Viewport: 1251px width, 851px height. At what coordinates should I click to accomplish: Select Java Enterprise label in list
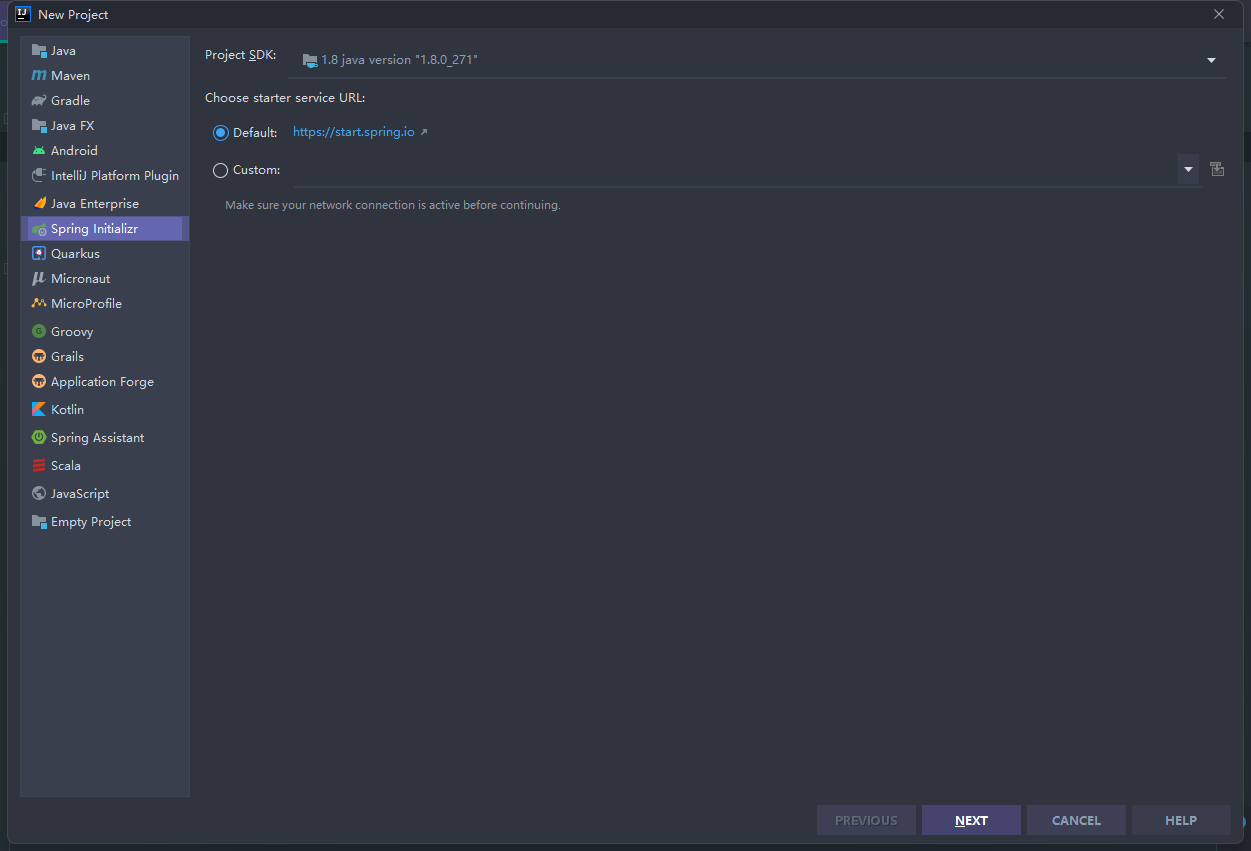(x=95, y=204)
